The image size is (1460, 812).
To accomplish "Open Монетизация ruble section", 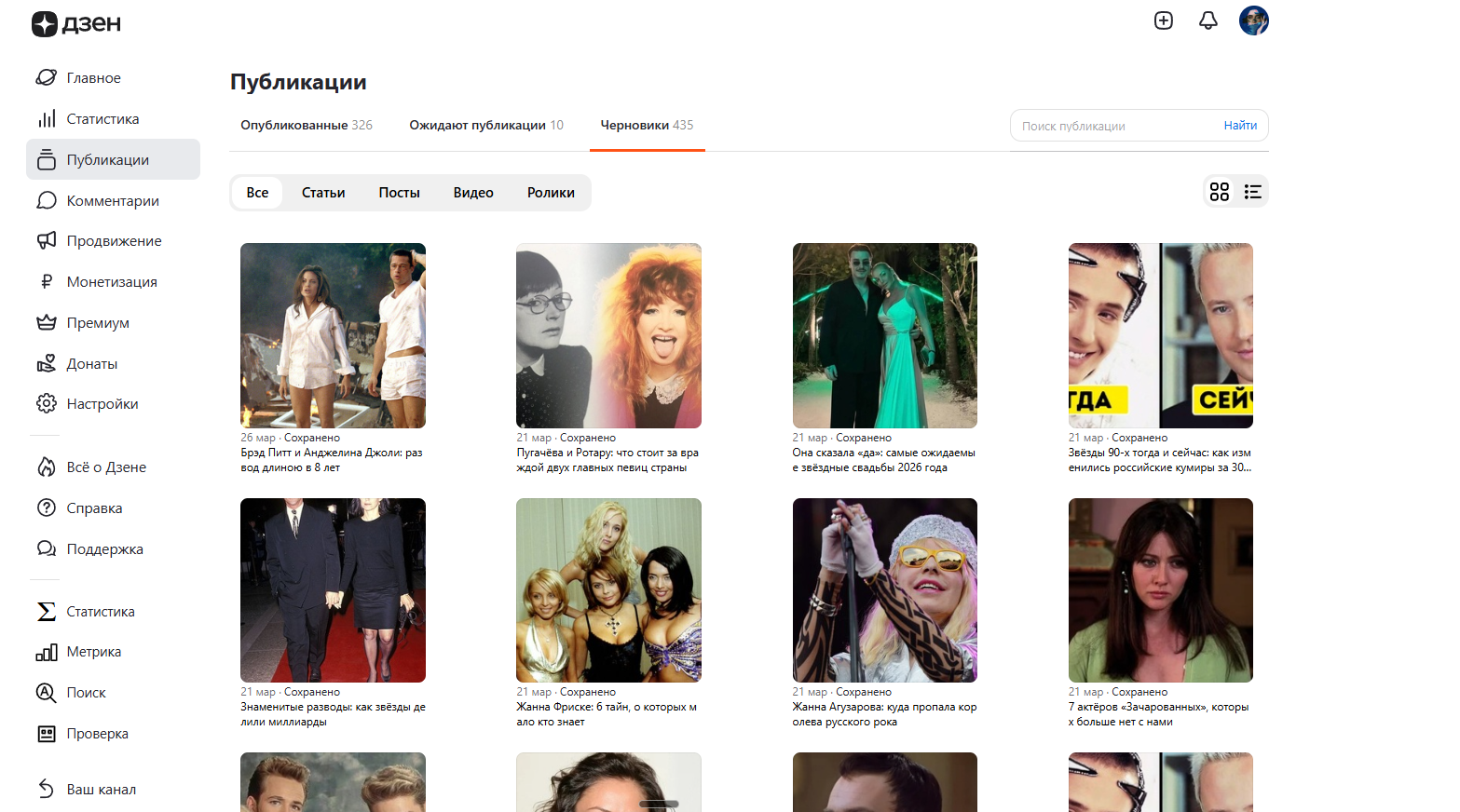I will (112, 282).
